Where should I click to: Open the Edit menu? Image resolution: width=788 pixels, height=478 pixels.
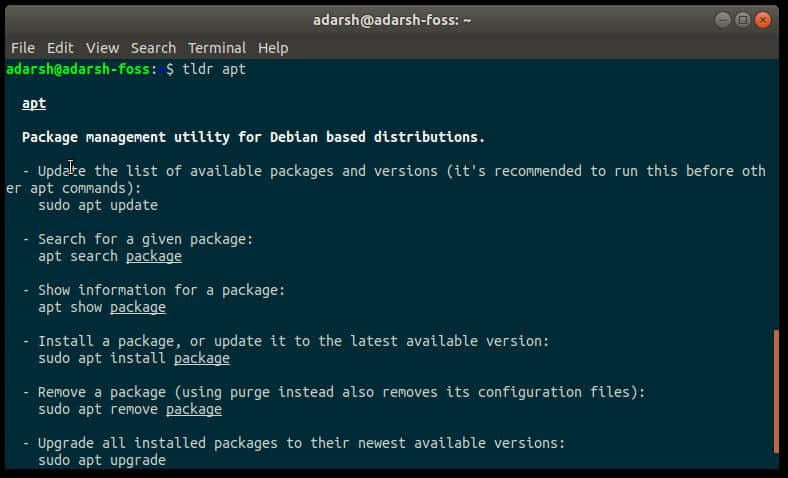pyautogui.click(x=60, y=47)
